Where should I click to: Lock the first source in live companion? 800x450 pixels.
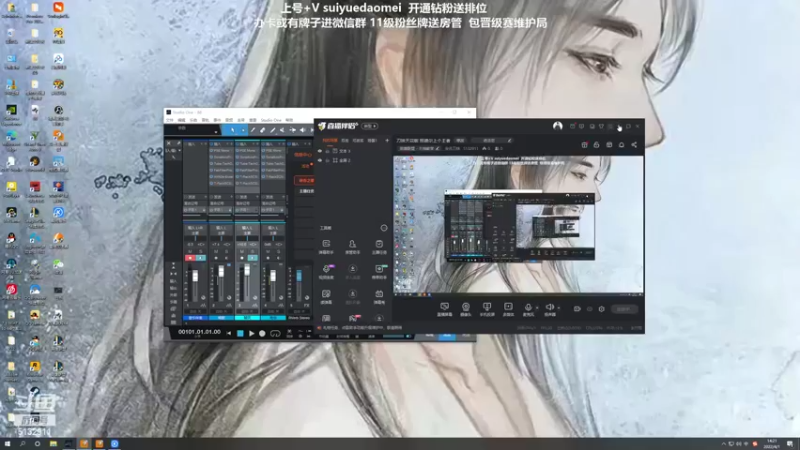tap(328, 151)
